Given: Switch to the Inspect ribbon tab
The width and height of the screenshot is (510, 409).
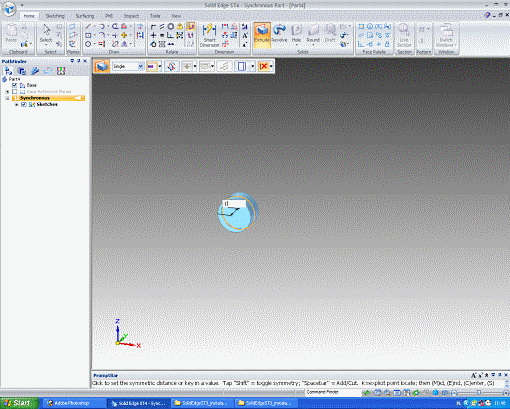Looking at the screenshot, I should tap(131, 16).
